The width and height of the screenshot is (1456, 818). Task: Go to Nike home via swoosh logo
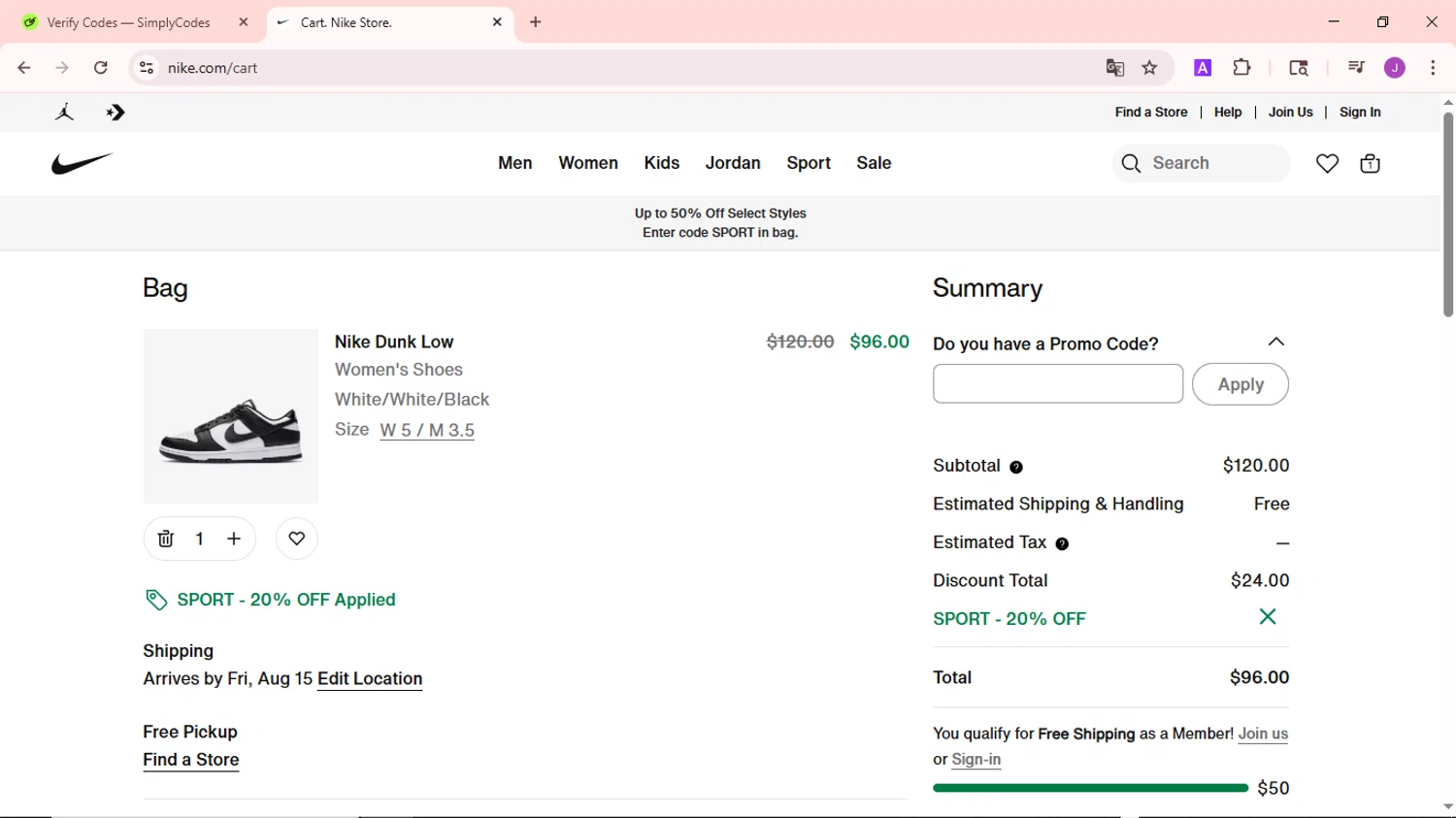coord(83,163)
